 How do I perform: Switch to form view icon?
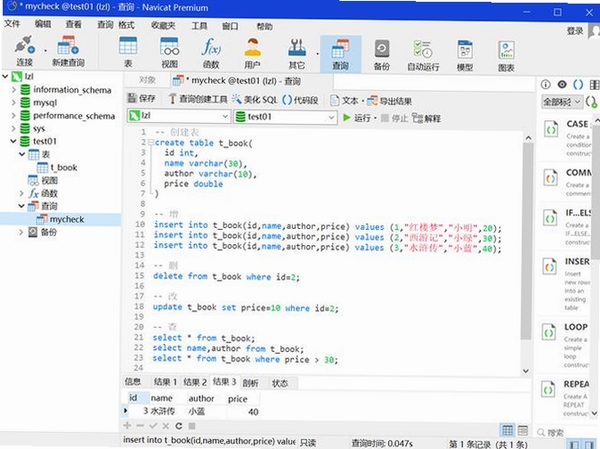[523, 430]
